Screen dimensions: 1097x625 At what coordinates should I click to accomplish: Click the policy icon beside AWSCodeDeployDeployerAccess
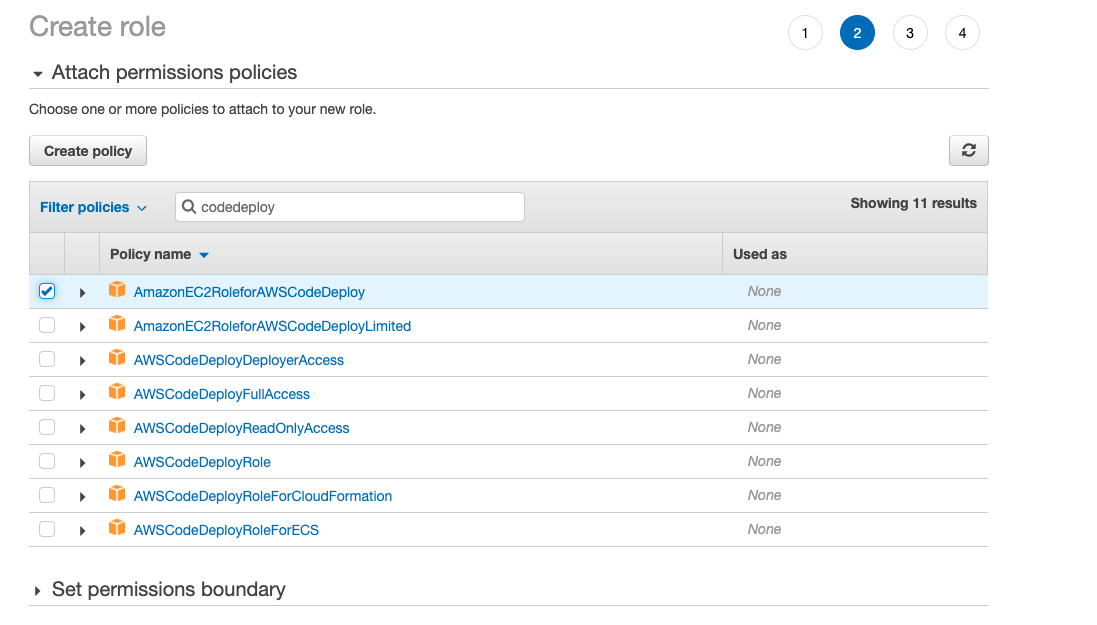117,359
